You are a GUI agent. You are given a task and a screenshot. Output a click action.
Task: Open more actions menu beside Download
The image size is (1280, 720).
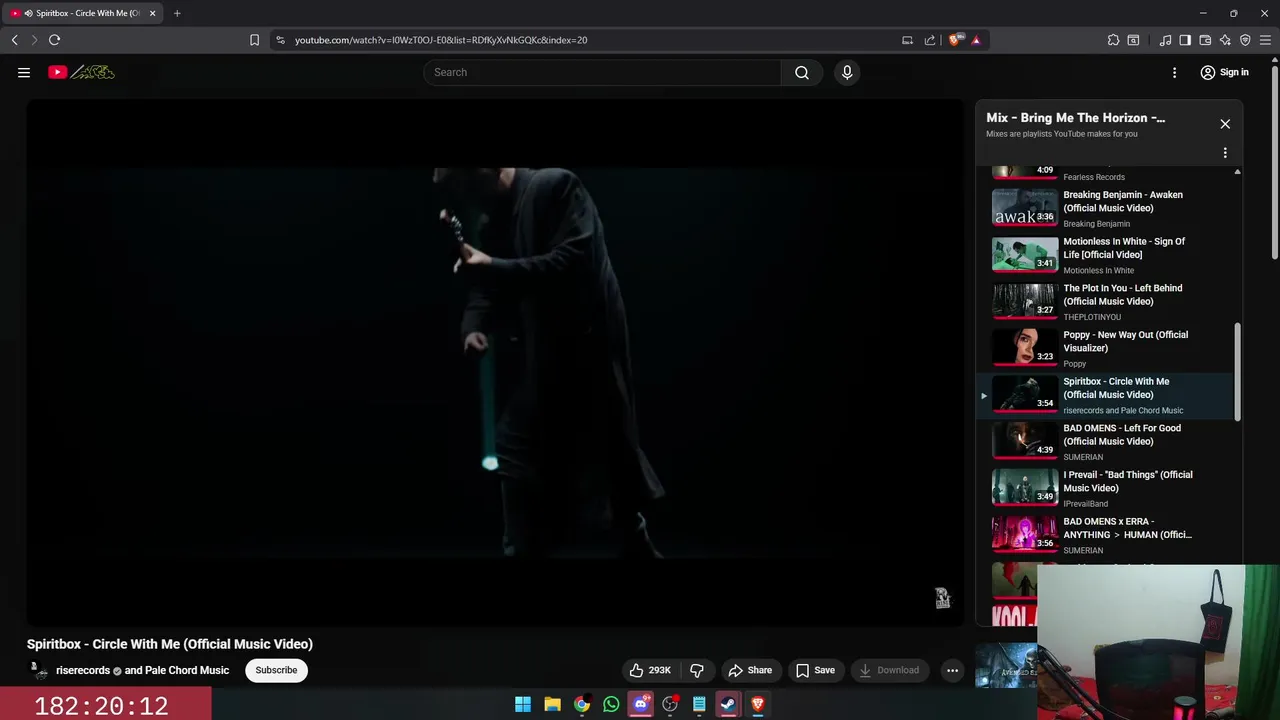pos(952,670)
